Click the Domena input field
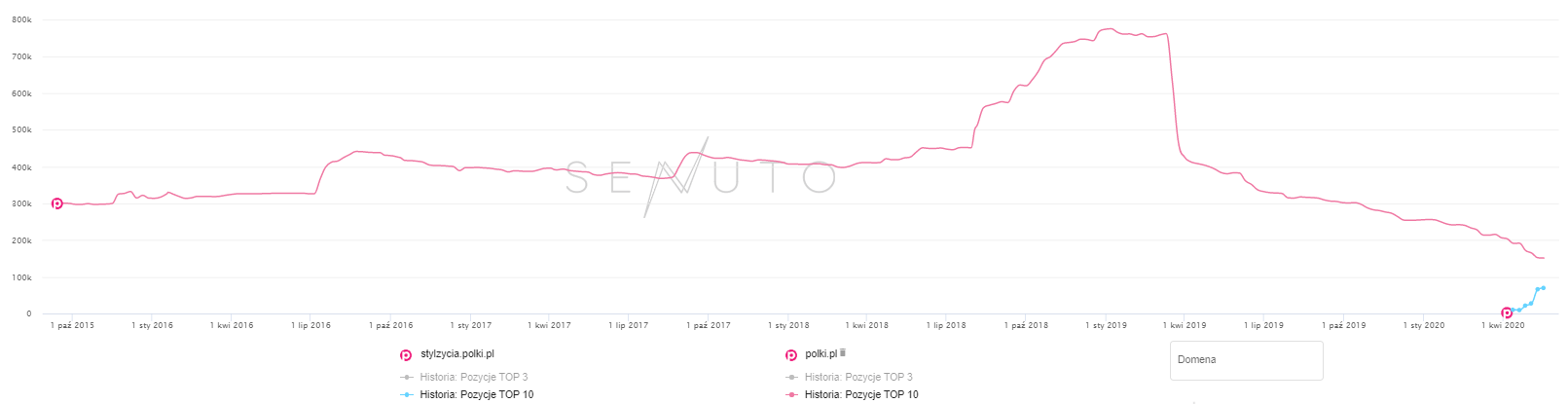 pyautogui.click(x=1246, y=360)
